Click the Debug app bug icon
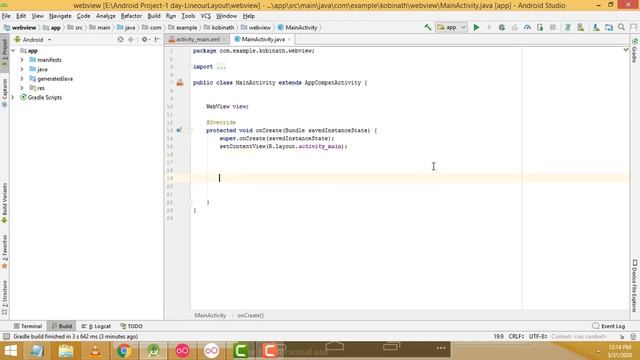 coord(502,27)
